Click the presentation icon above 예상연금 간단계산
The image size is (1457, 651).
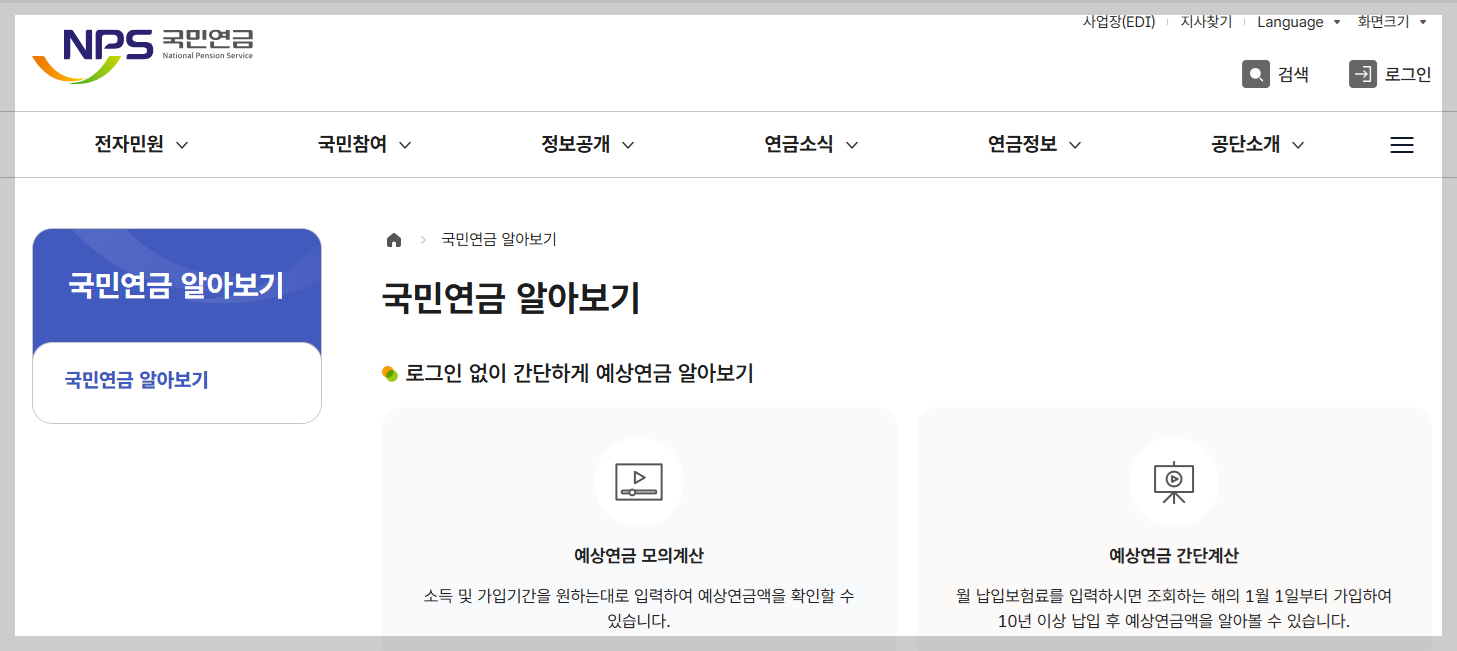pyautogui.click(x=1173, y=481)
